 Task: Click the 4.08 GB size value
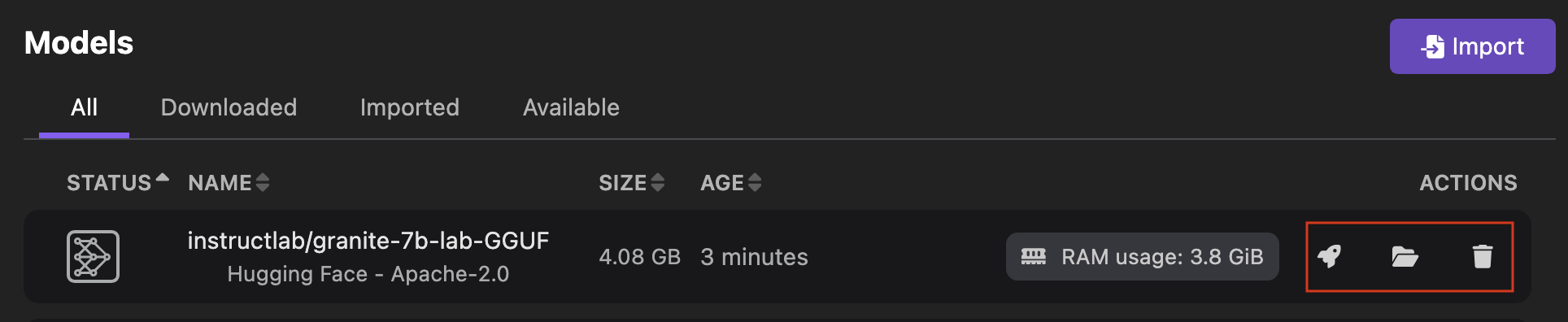click(639, 257)
